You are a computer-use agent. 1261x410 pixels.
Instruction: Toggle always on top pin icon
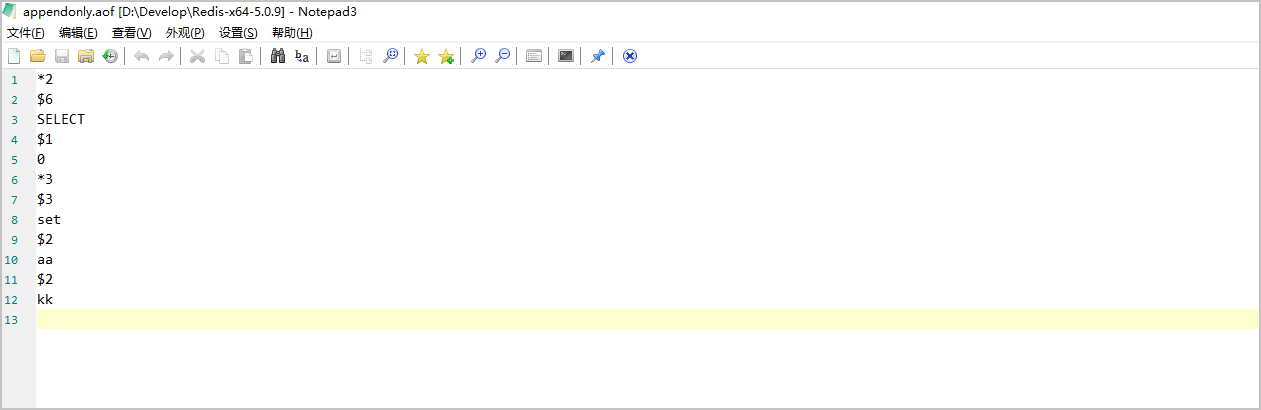[598, 56]
